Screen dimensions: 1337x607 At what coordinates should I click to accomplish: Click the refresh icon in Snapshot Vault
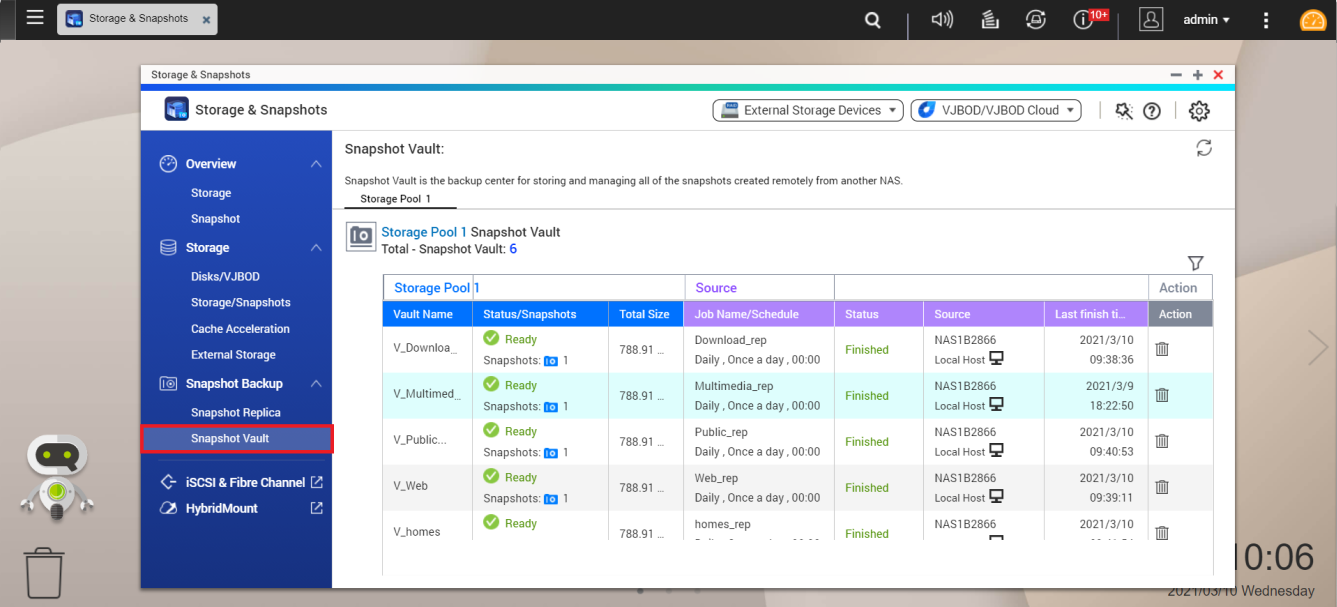pyautogui.click(x=1204, y=148)
